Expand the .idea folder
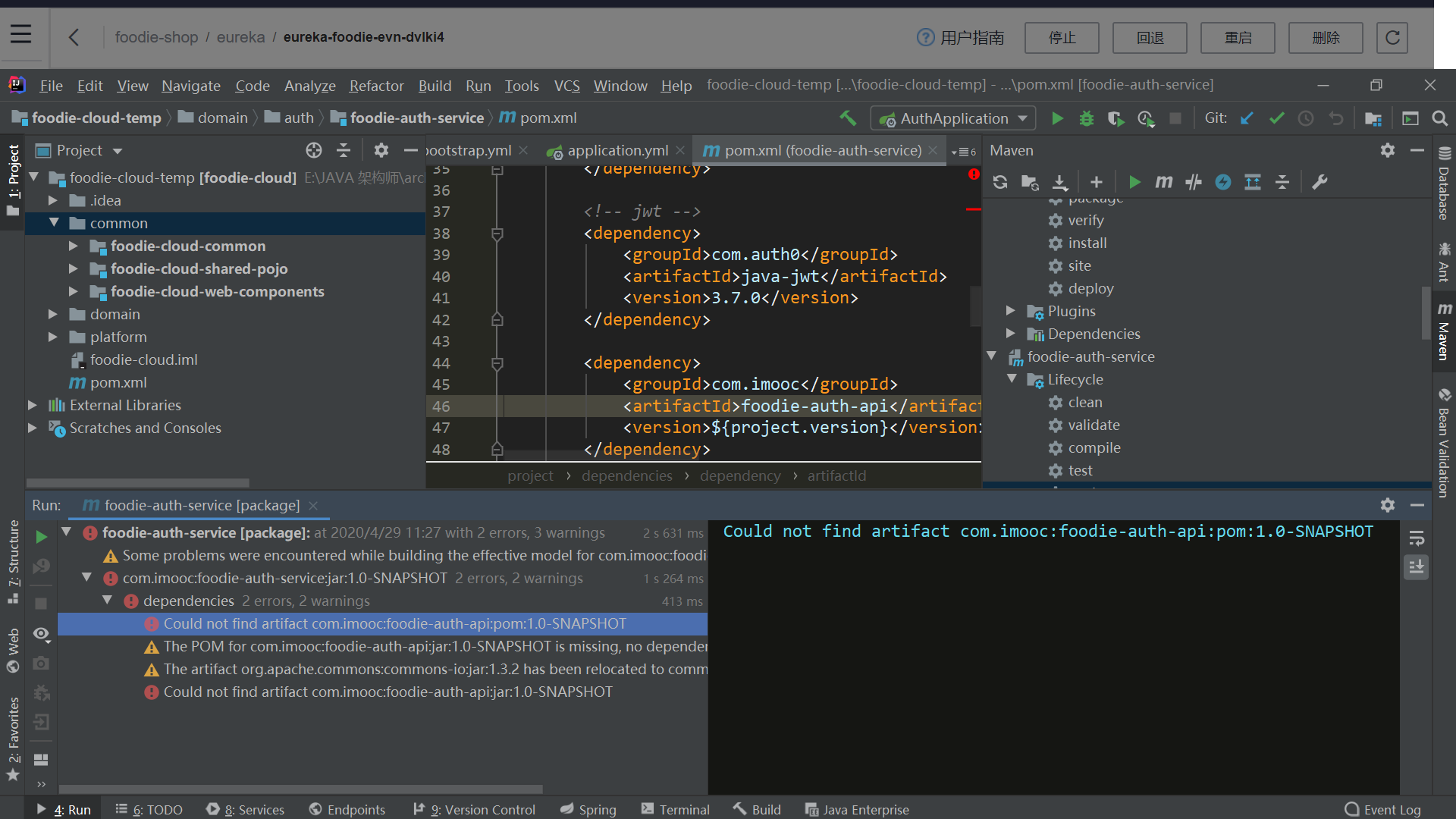The image size is (1456, 819). pos(52,200)
